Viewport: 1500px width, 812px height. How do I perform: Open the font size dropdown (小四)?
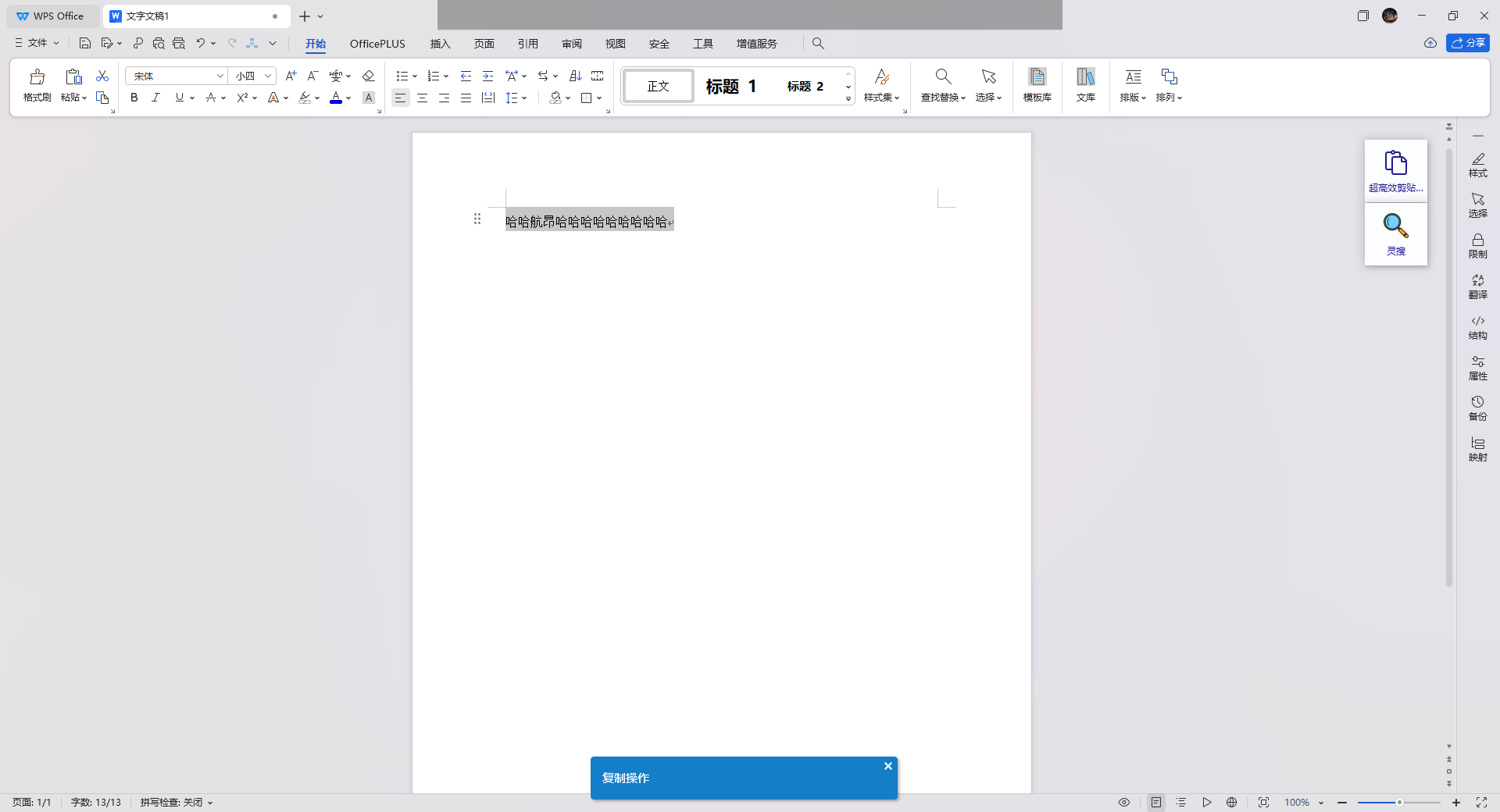pos(268,76)
